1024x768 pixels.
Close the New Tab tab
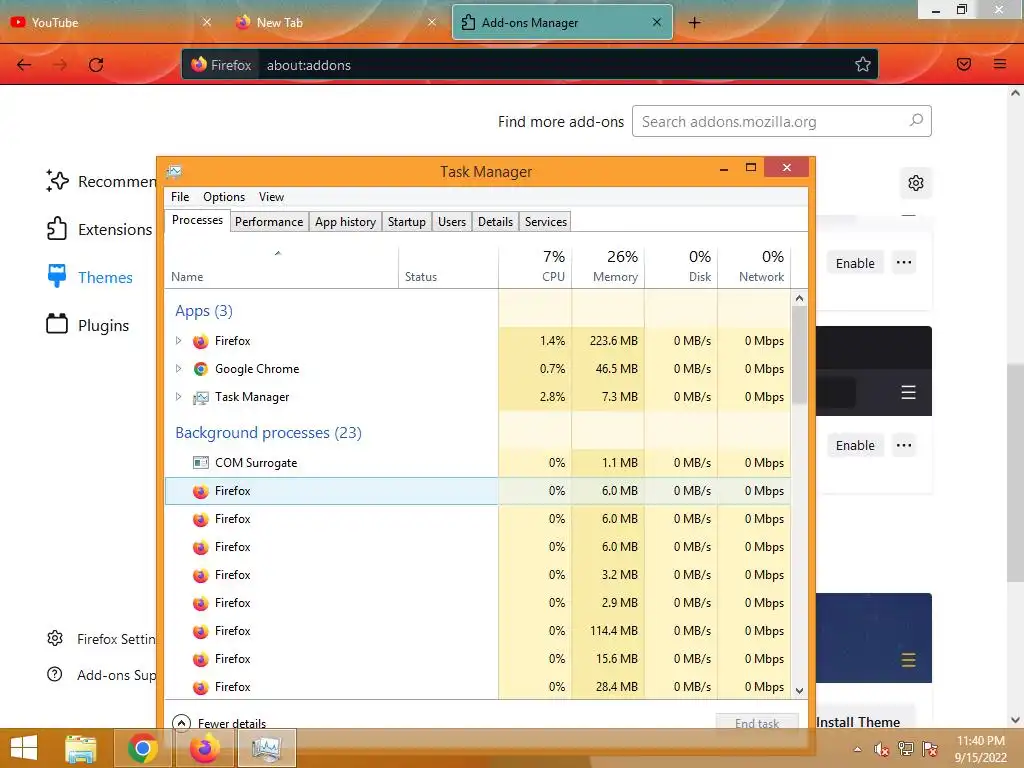[x=432, y=22]
